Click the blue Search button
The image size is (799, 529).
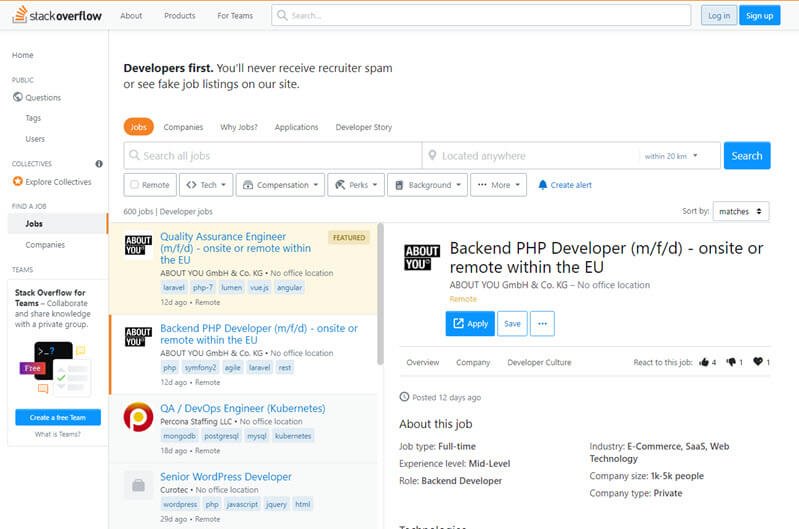(x=747, y=155)
